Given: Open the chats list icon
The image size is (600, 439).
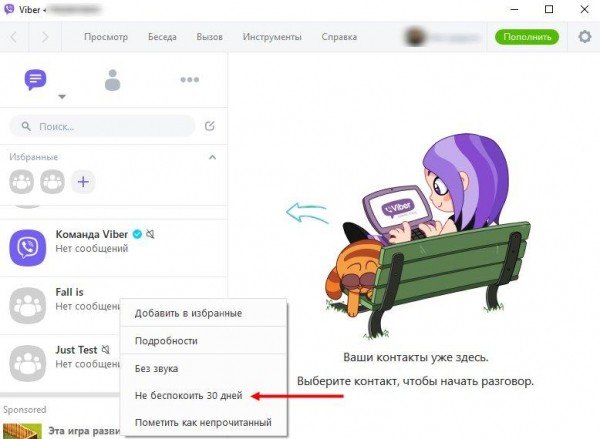Looking at the screenshot, I should point(36,79).
